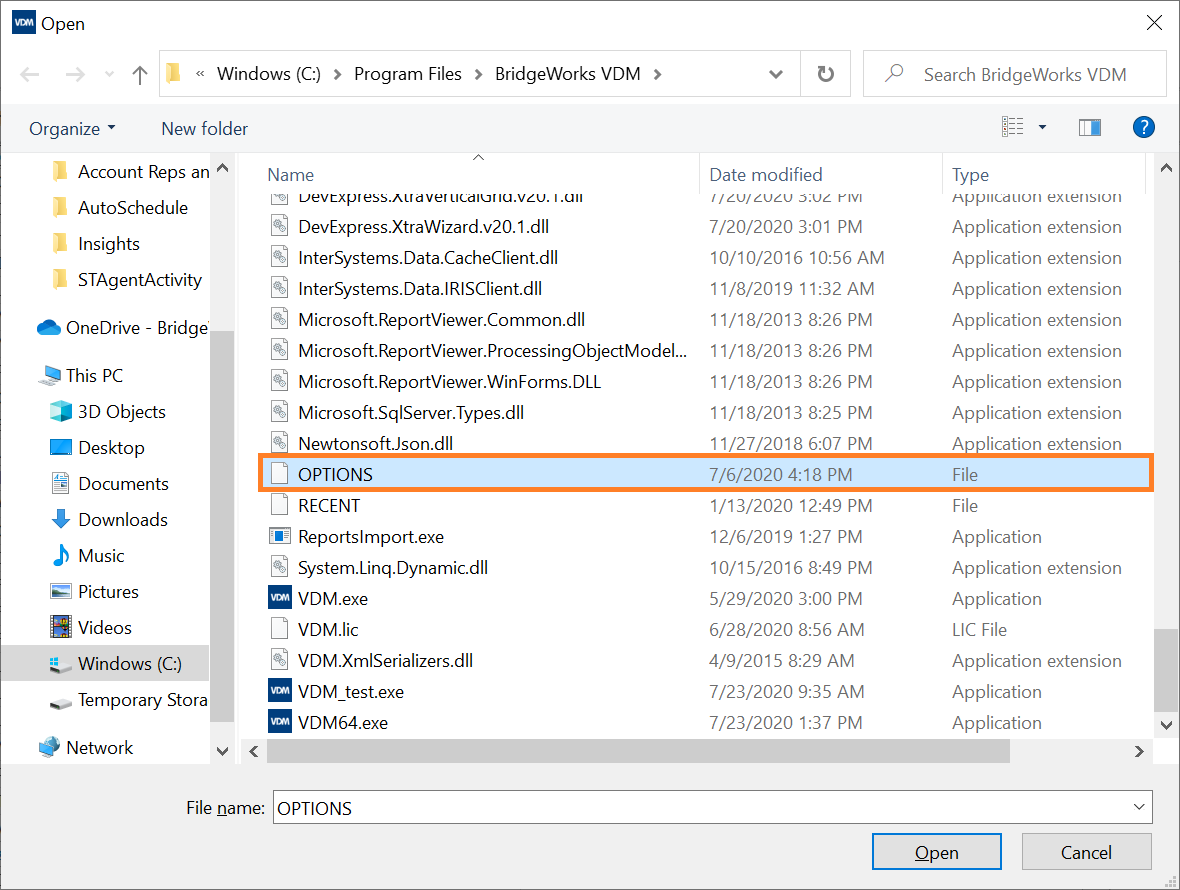
Task: Select BridgeWorks VDM breadcrumb in address bar
Action: pos(567,74)
